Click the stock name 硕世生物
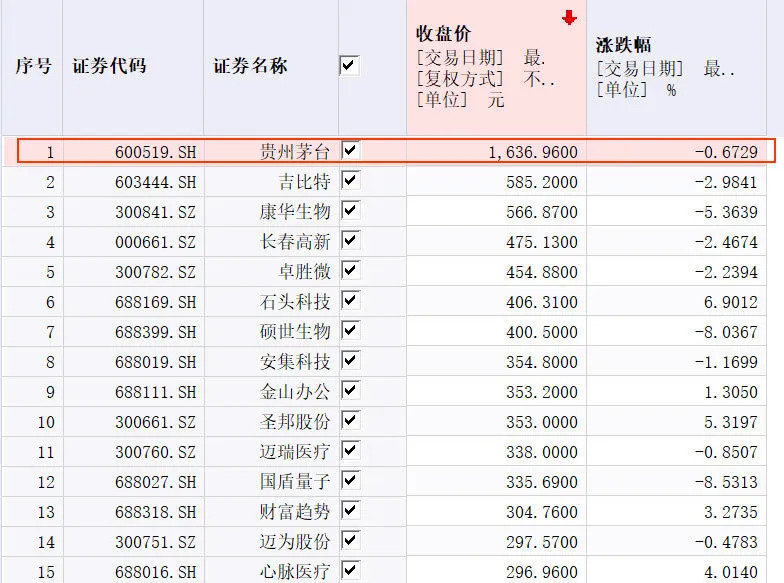The image size is (784, 583). [x=295, y=332]
